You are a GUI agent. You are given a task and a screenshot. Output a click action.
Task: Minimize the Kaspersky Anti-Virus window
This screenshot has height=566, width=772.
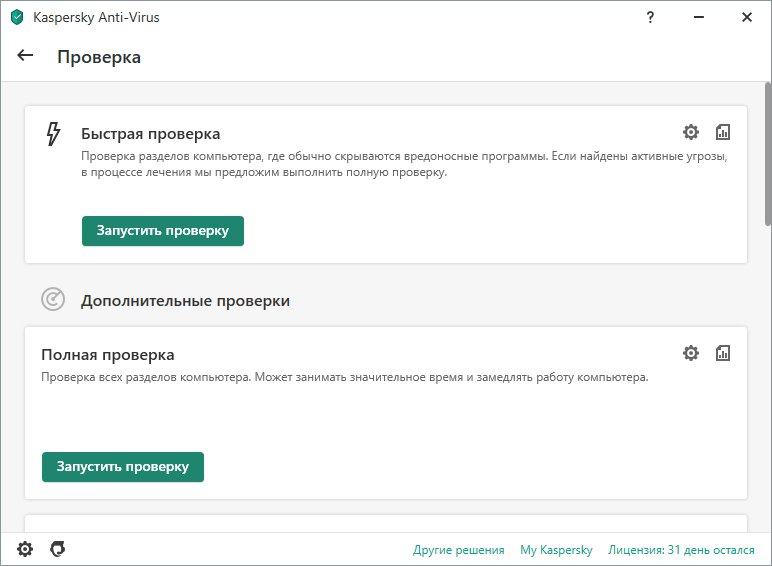(699, 17)
